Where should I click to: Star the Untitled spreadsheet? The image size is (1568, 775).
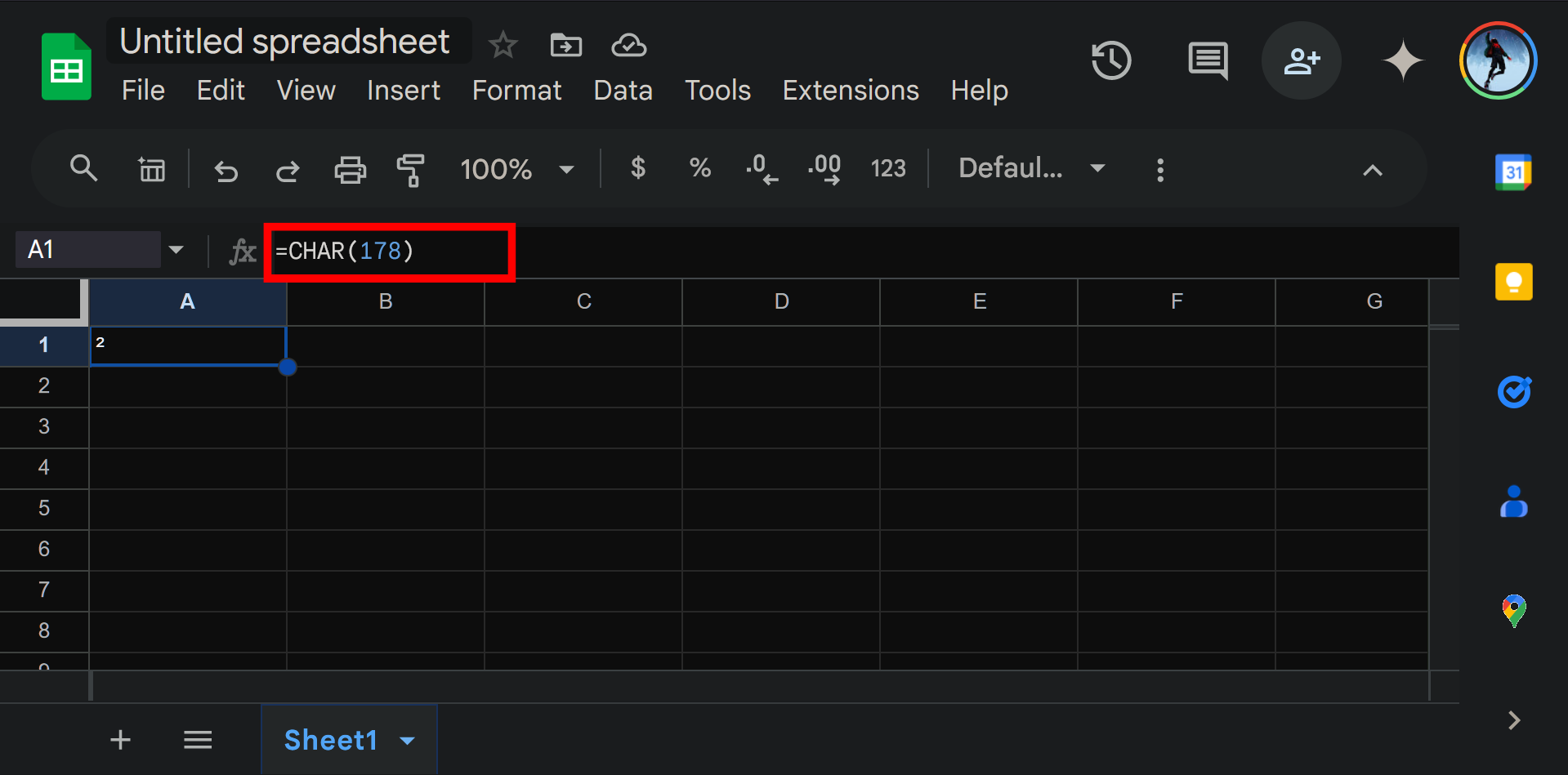(x=503, y=45)
